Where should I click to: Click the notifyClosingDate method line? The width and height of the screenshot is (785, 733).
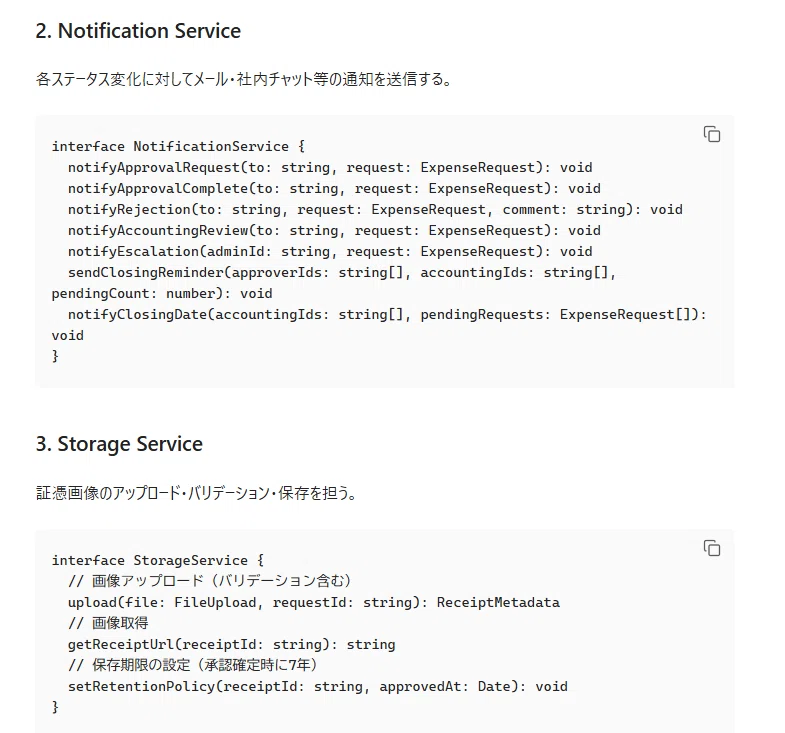tap(379, 325)
